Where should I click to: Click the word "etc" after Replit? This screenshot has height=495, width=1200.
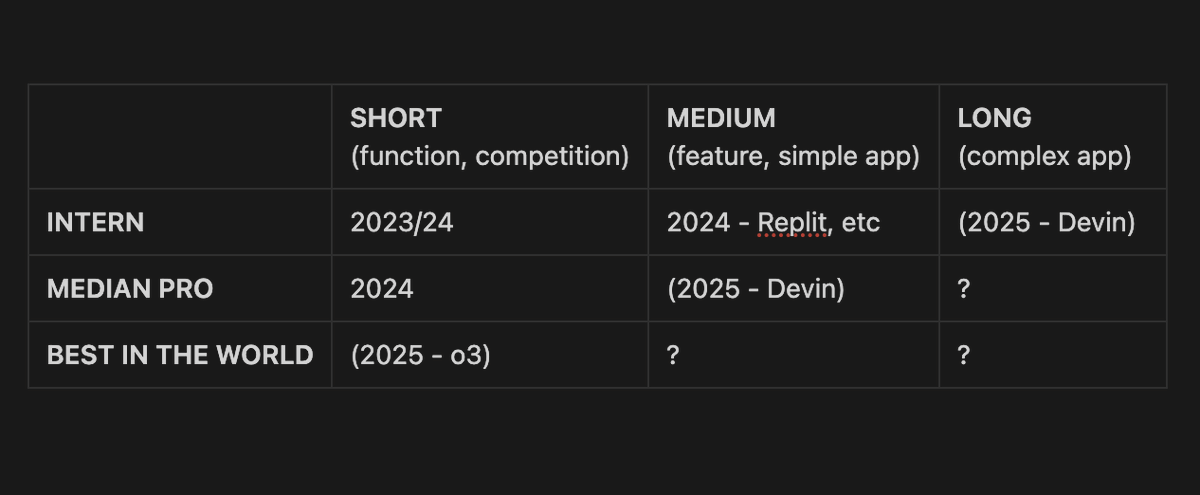coord(861,222)
